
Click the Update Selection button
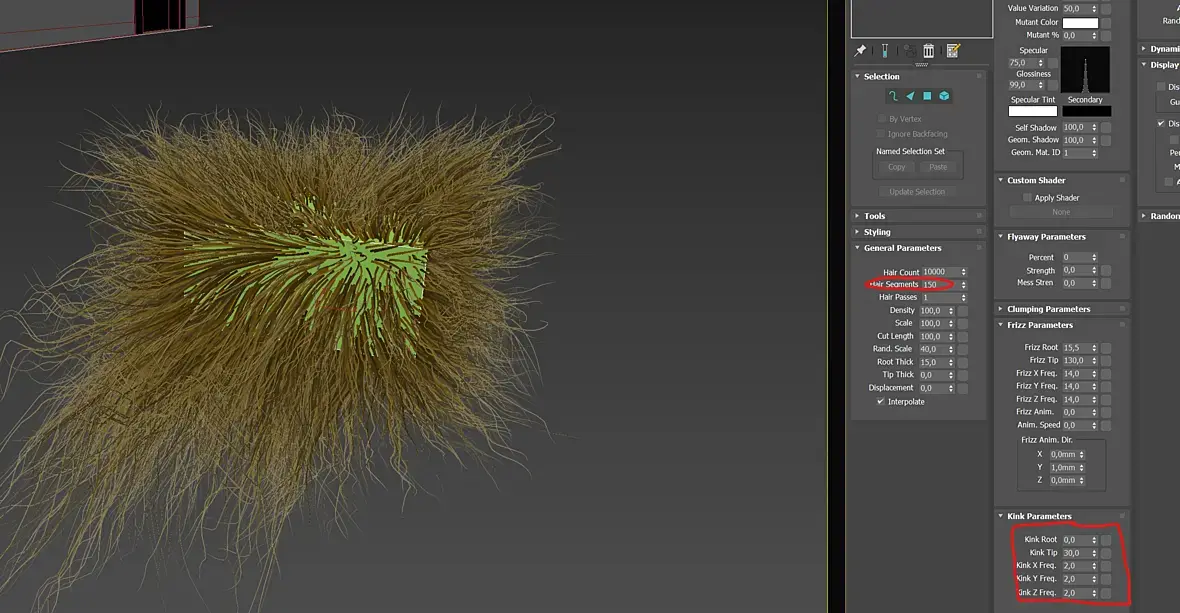coord(917,192)
